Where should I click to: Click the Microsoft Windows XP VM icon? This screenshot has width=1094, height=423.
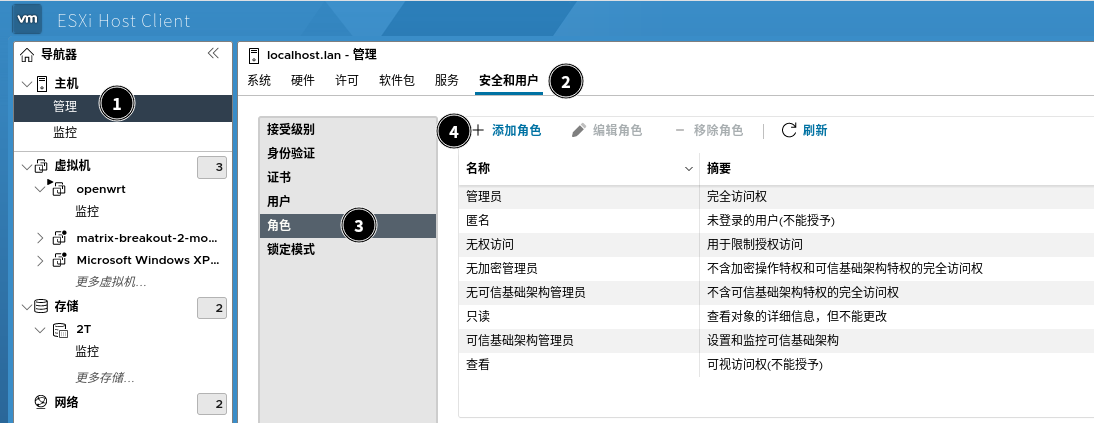coord(60,260)
